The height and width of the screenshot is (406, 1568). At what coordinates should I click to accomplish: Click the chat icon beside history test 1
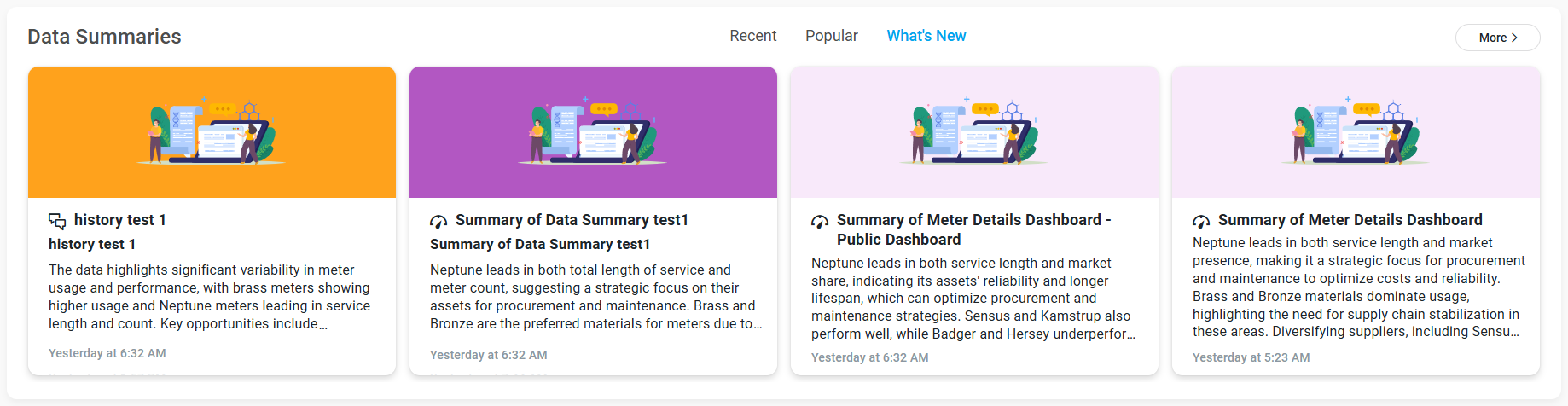tap(57, 221)
